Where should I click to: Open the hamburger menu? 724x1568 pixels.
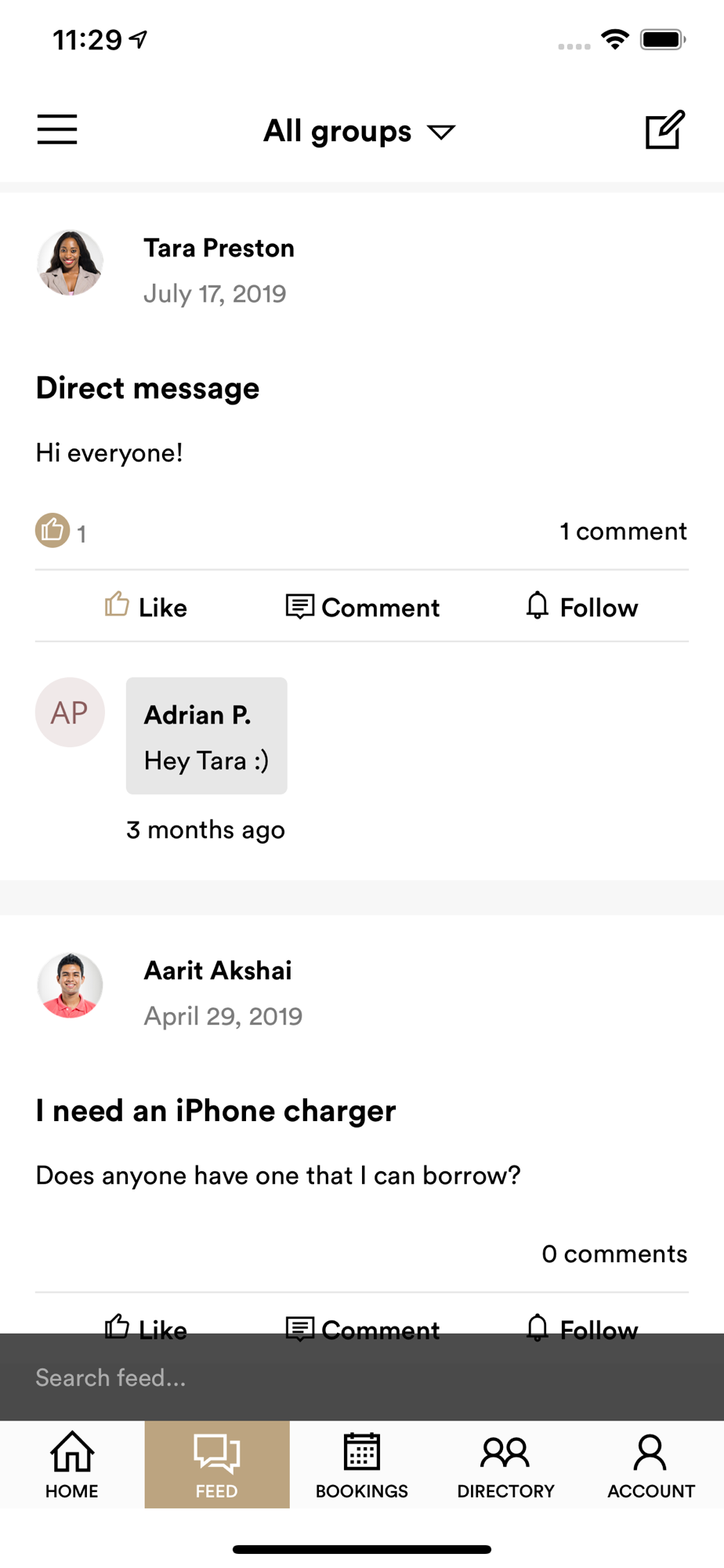57,129
